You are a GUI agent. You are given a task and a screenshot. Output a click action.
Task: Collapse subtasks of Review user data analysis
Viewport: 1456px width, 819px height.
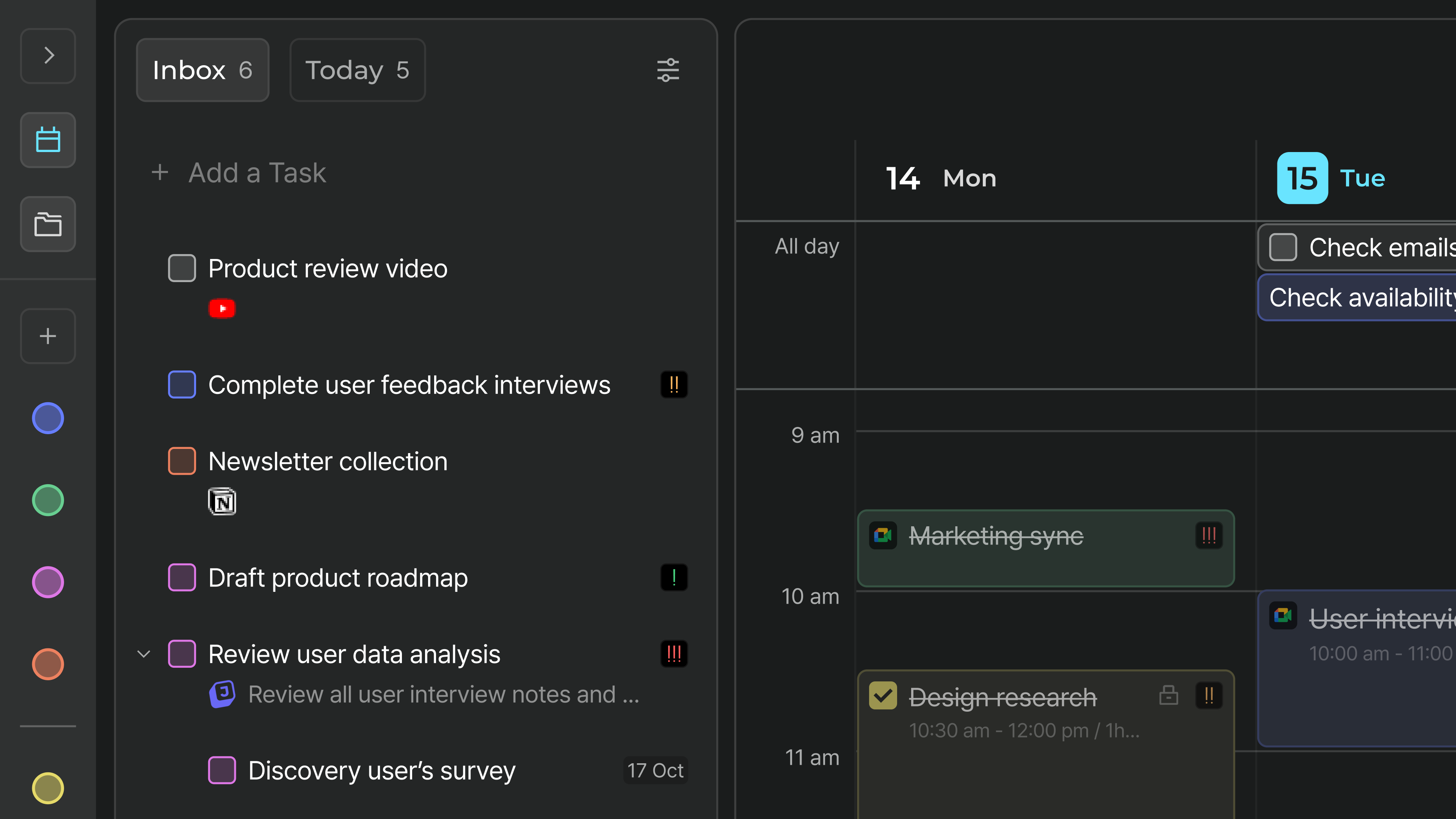click(x=144, y=654)
